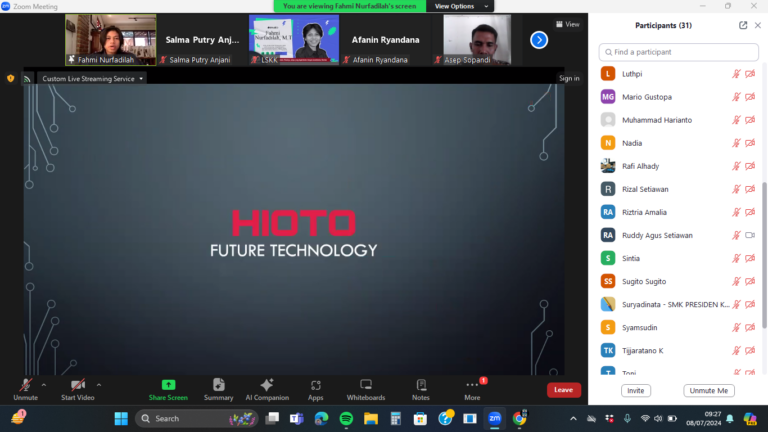Open the View layout options
The image size is (768, 432).
point(568,24)
